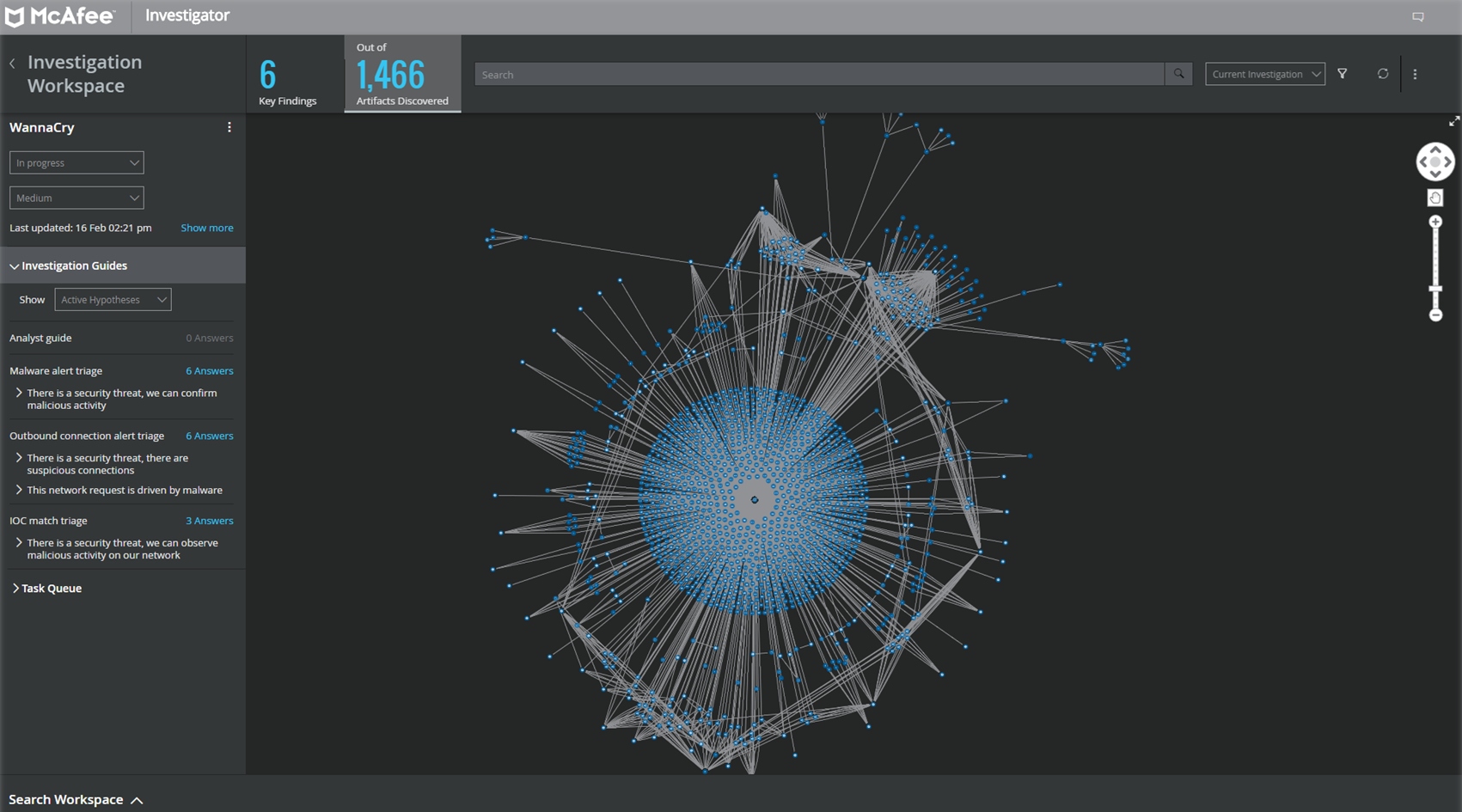The height and width of the screenshot is (812, 1462).
Task: Open the Medium priority dropdown
Action: [76, 198]
